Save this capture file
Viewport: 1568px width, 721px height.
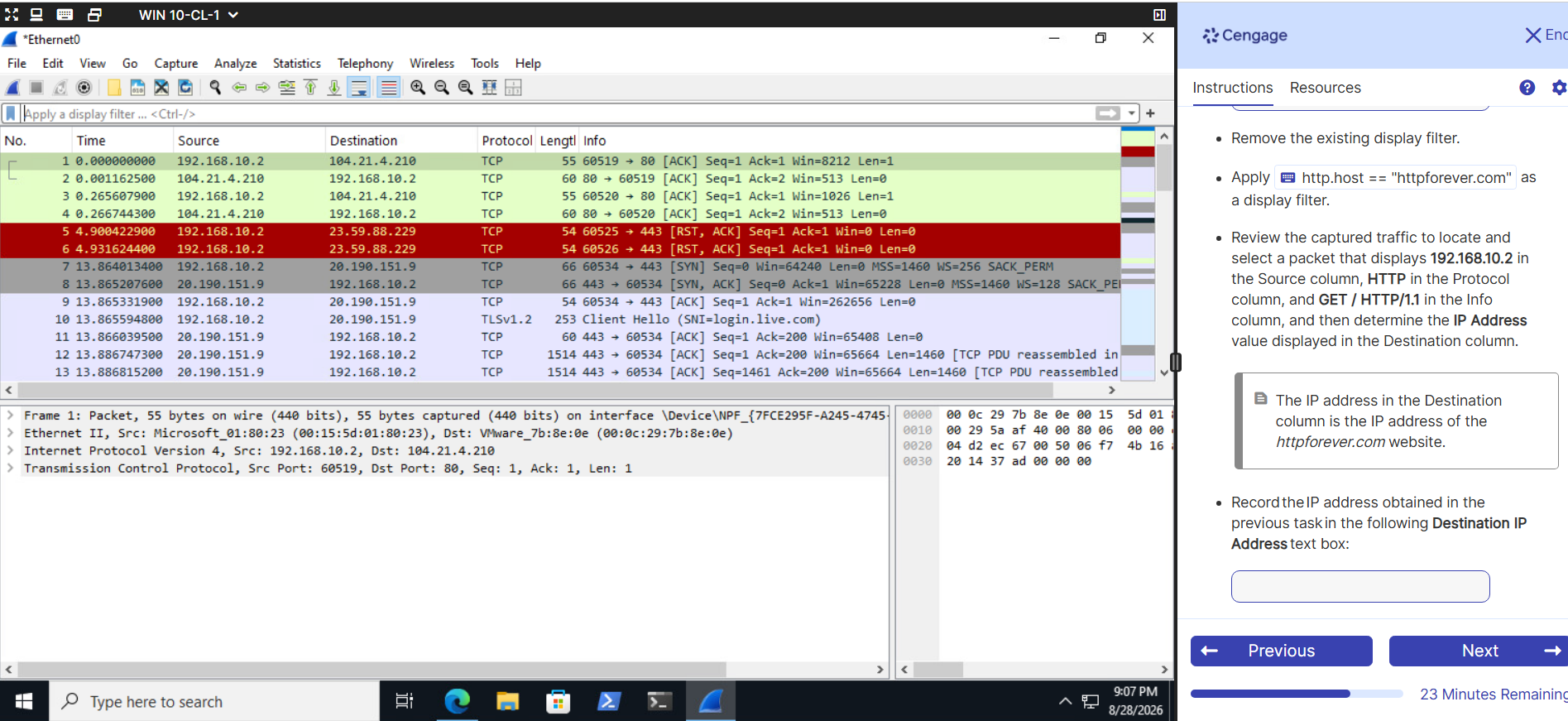pyautogui.click(x=138, y=88)
